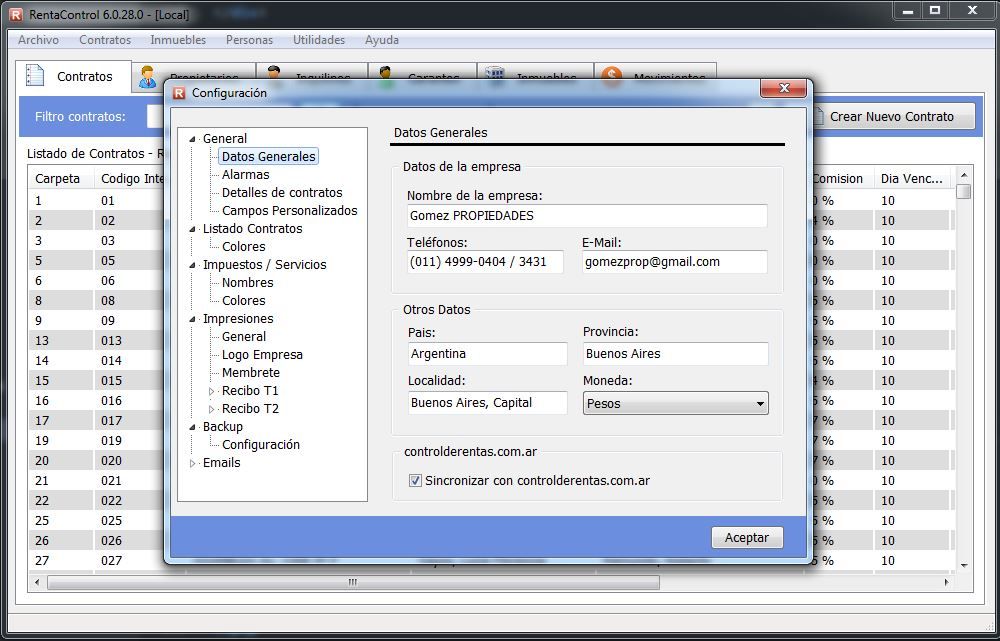Open the Contratos menu in menu bar
Screen dimensions: 1000x641
pos(105,40)
